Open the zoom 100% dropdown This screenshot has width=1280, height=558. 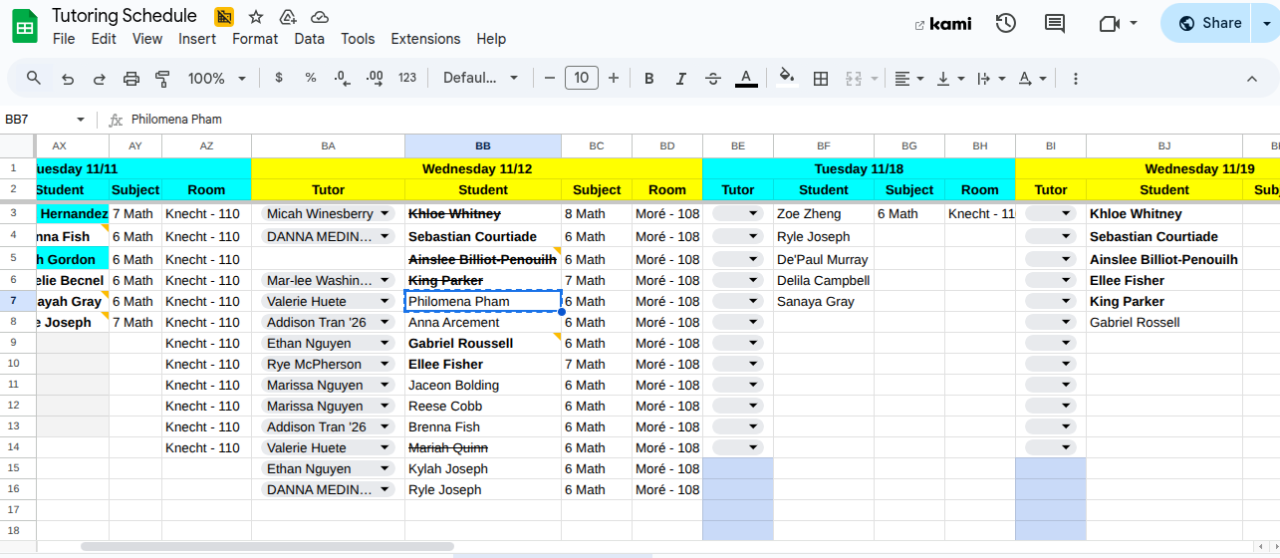217,78
